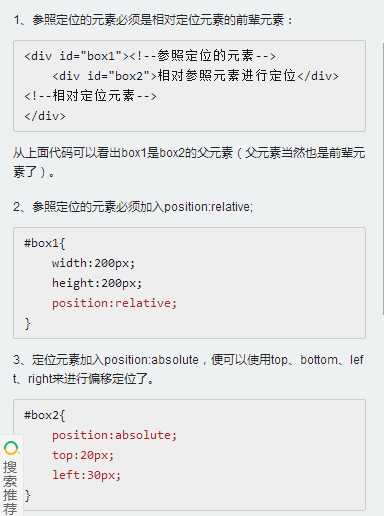Screen dimensions: 384x516
Task: Click the closing </div> tag line
Action: (x=45, y=116)
